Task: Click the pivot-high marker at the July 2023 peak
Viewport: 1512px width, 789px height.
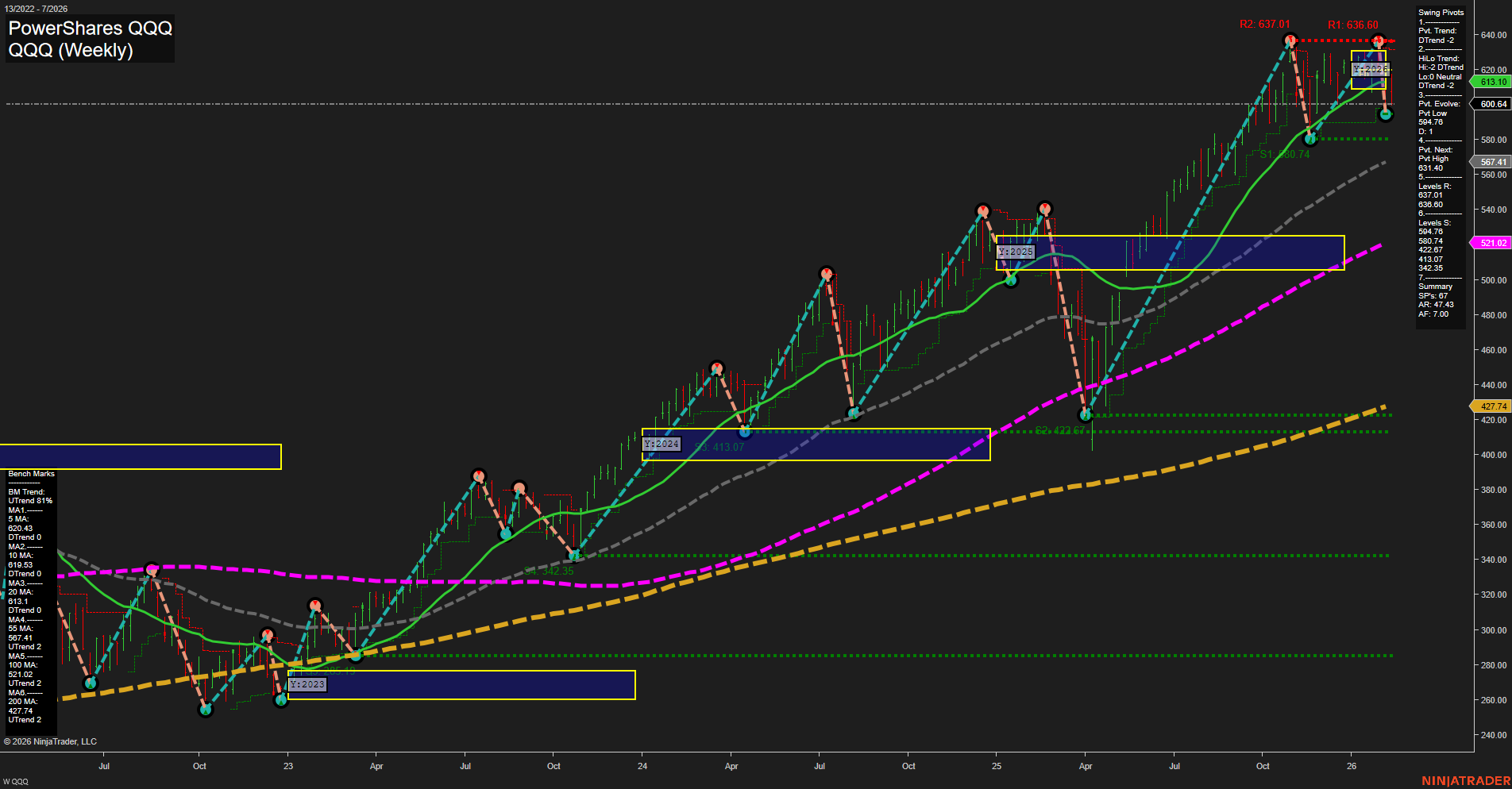Action: pyautogui.click(x=480, y=476)
